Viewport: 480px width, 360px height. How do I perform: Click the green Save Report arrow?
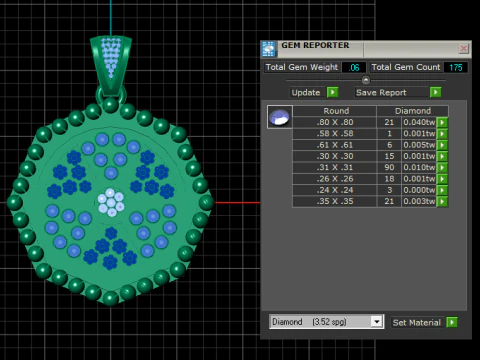click(435, 92)
